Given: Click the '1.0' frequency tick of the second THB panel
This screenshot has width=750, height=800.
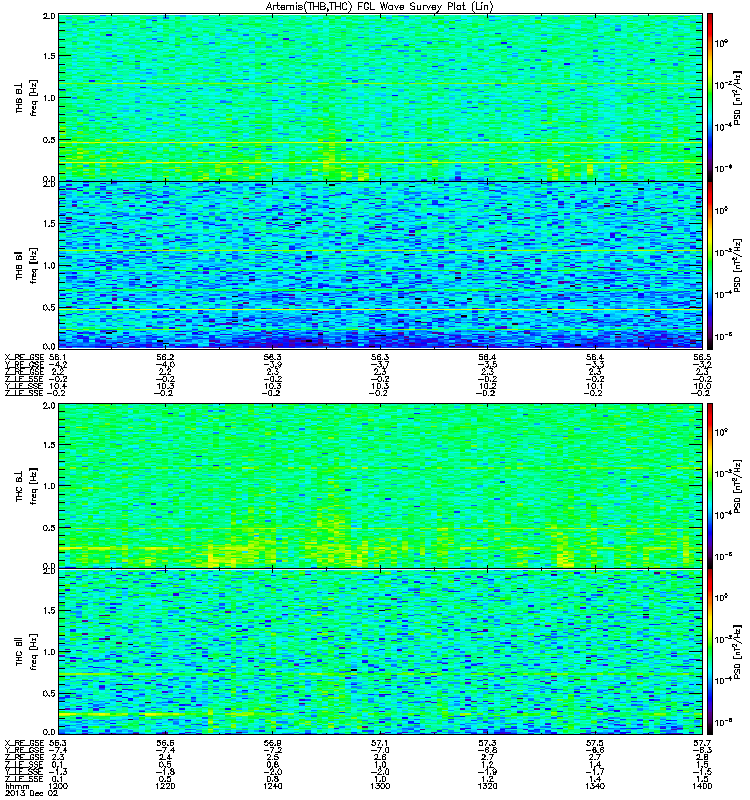Looking at the screenshot, I should pyautogui.click(x=49, y=265).
